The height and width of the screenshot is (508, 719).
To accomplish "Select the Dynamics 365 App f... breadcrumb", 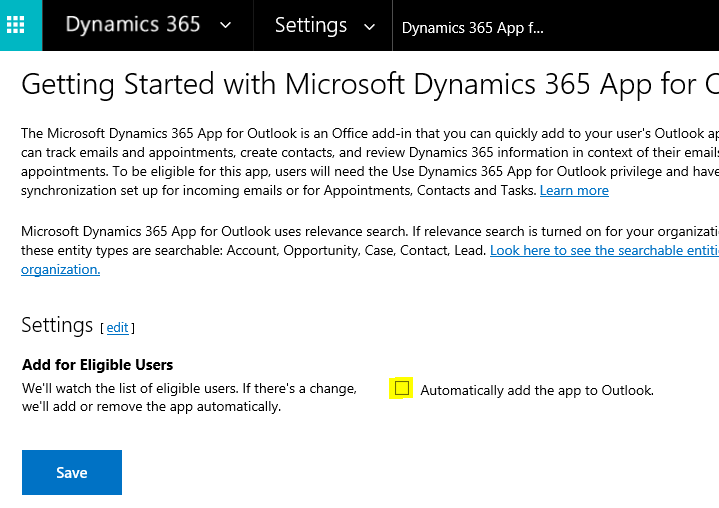I will [x=472, y=28].
